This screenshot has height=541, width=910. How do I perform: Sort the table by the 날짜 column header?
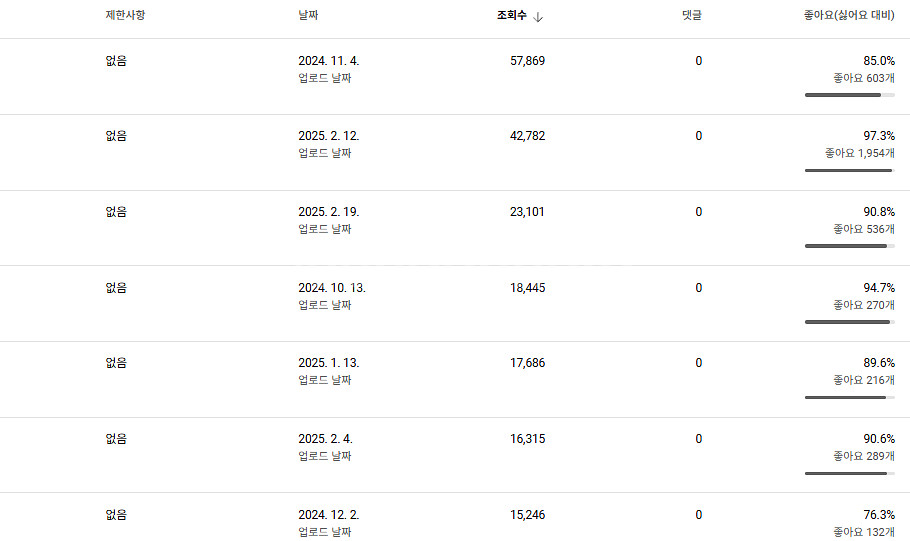308,16
